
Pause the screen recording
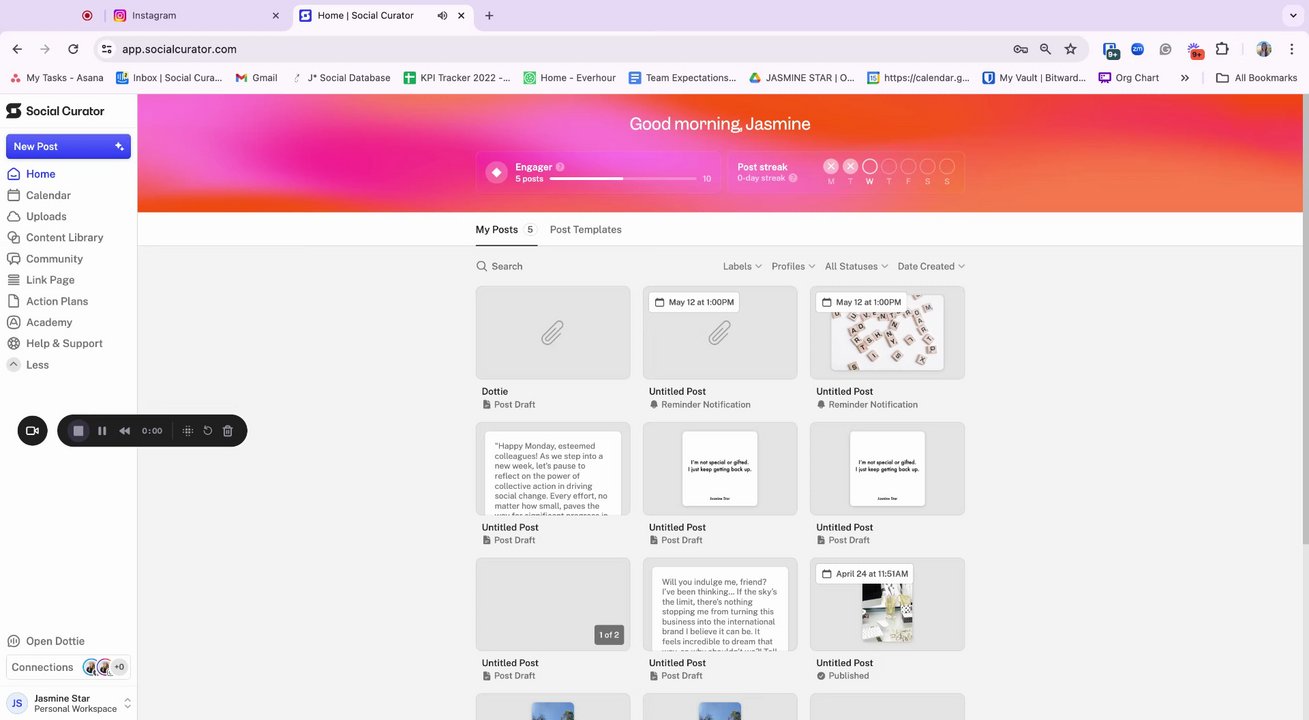click(x=102, y=431)
